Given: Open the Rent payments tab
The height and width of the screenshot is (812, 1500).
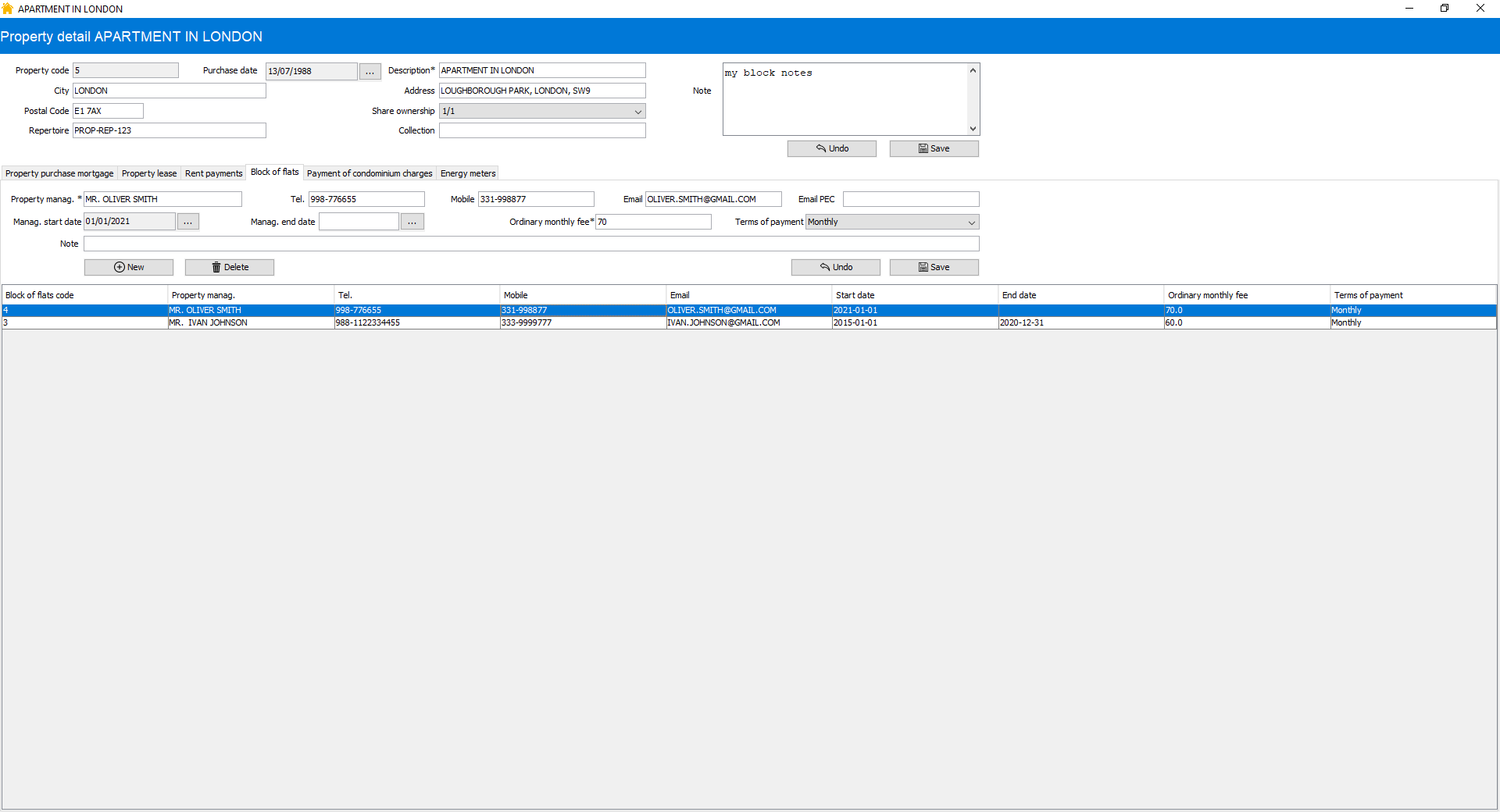Looking at the screenshot, I should click(213, 173).
